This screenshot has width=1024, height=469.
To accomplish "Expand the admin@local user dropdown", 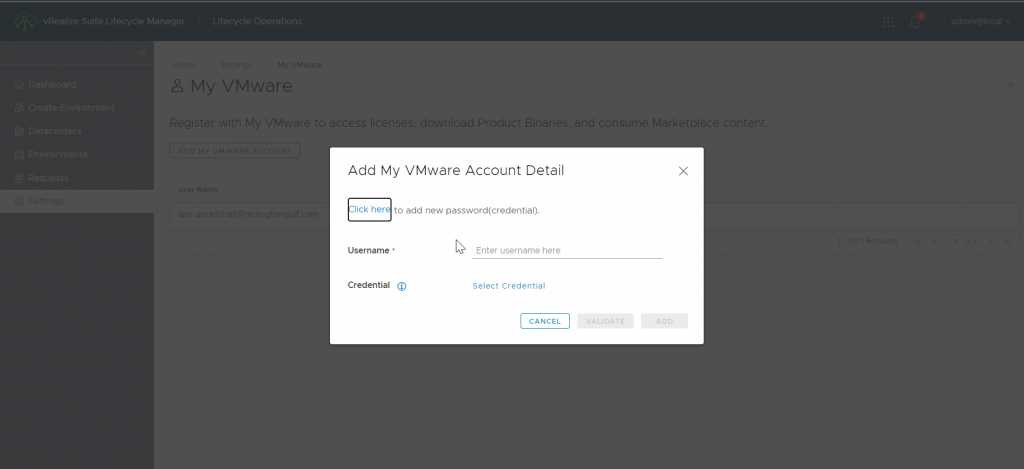I will tap(980, 22).
